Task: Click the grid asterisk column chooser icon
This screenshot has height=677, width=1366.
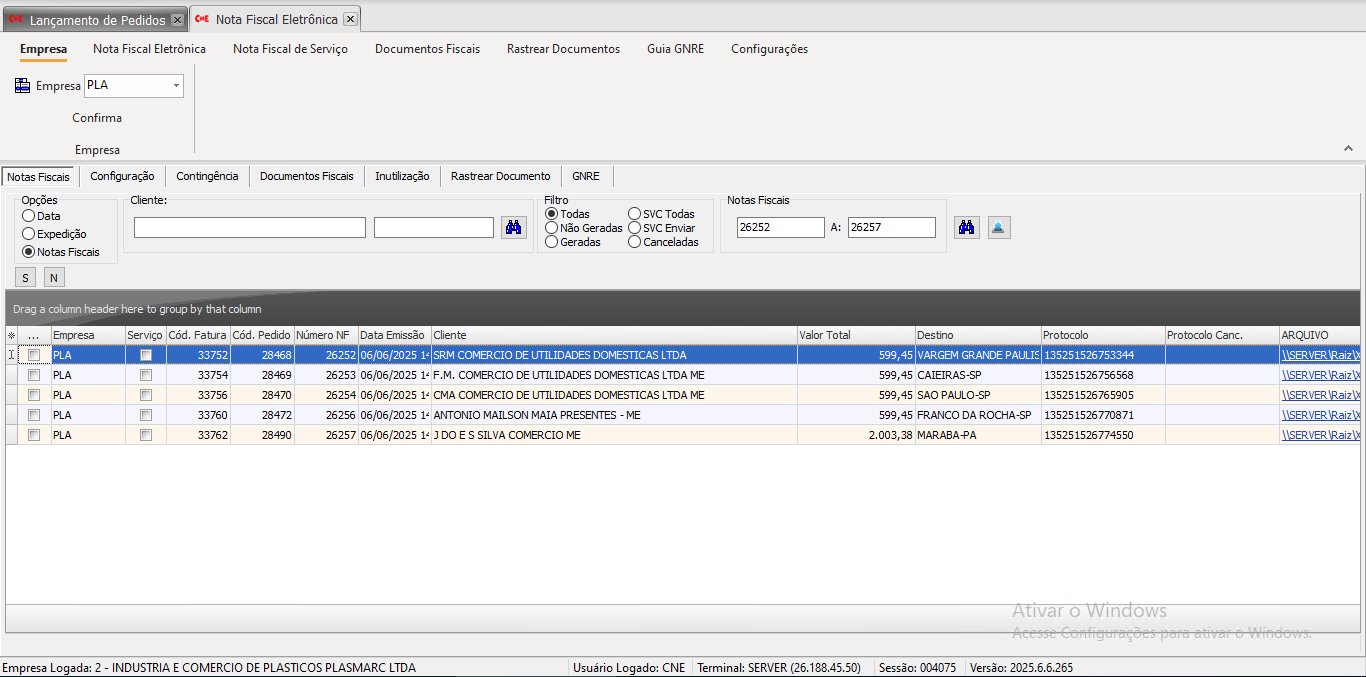Action: pyautogui.click(x=12, y=336)
